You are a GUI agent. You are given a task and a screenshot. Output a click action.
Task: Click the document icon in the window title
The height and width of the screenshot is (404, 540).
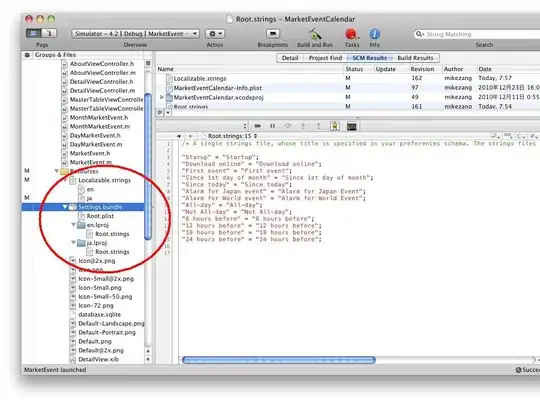230,19
